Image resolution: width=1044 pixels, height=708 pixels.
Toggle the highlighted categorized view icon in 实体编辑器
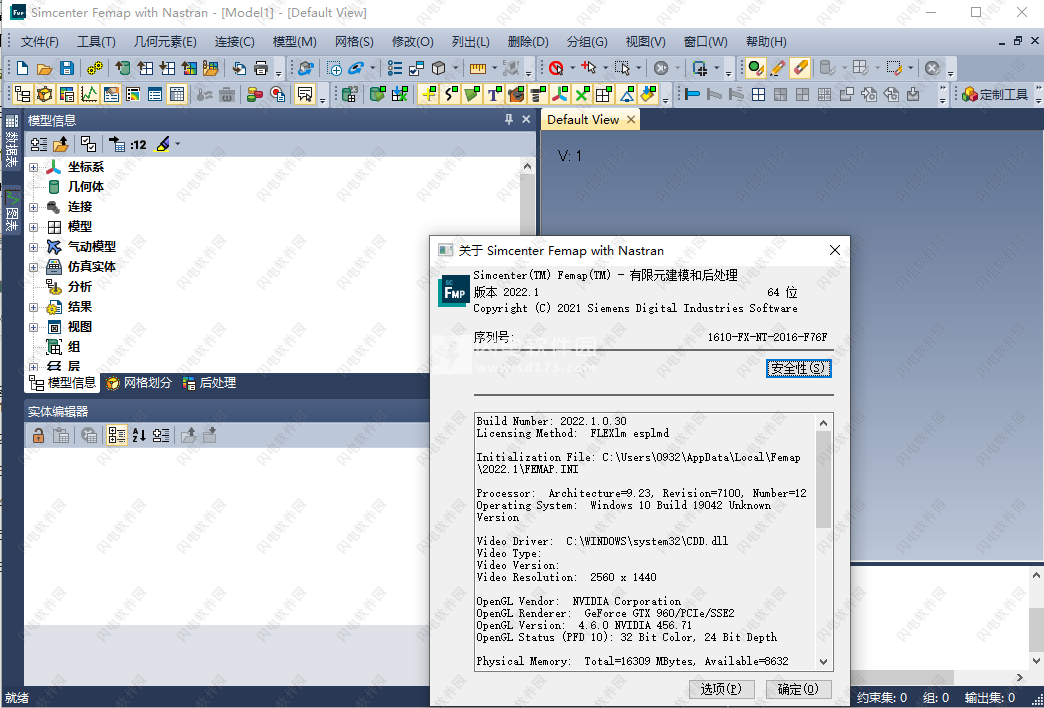tap(117, 436)
